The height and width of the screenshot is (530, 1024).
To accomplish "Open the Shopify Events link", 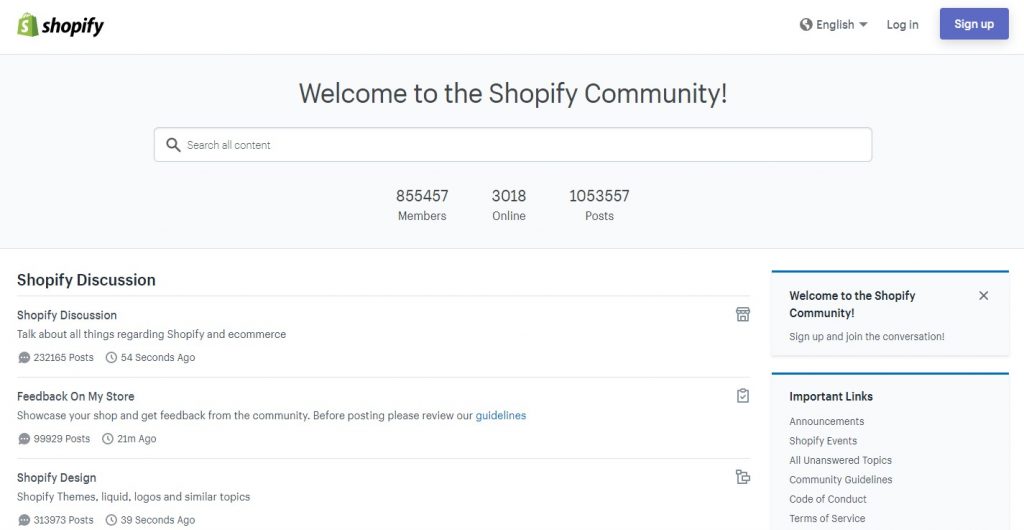I will click(x=823, y=441).
